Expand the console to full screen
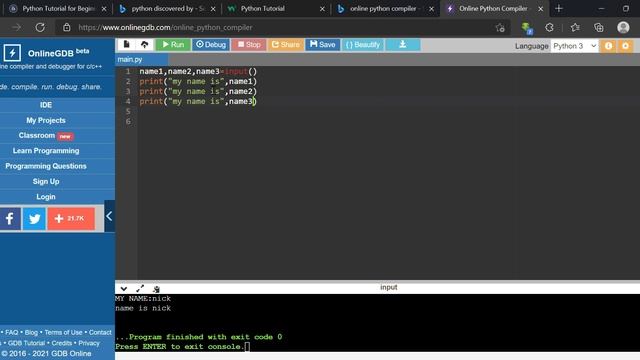The height and width of the screenshot is (360, 640). tap(140, 289)
